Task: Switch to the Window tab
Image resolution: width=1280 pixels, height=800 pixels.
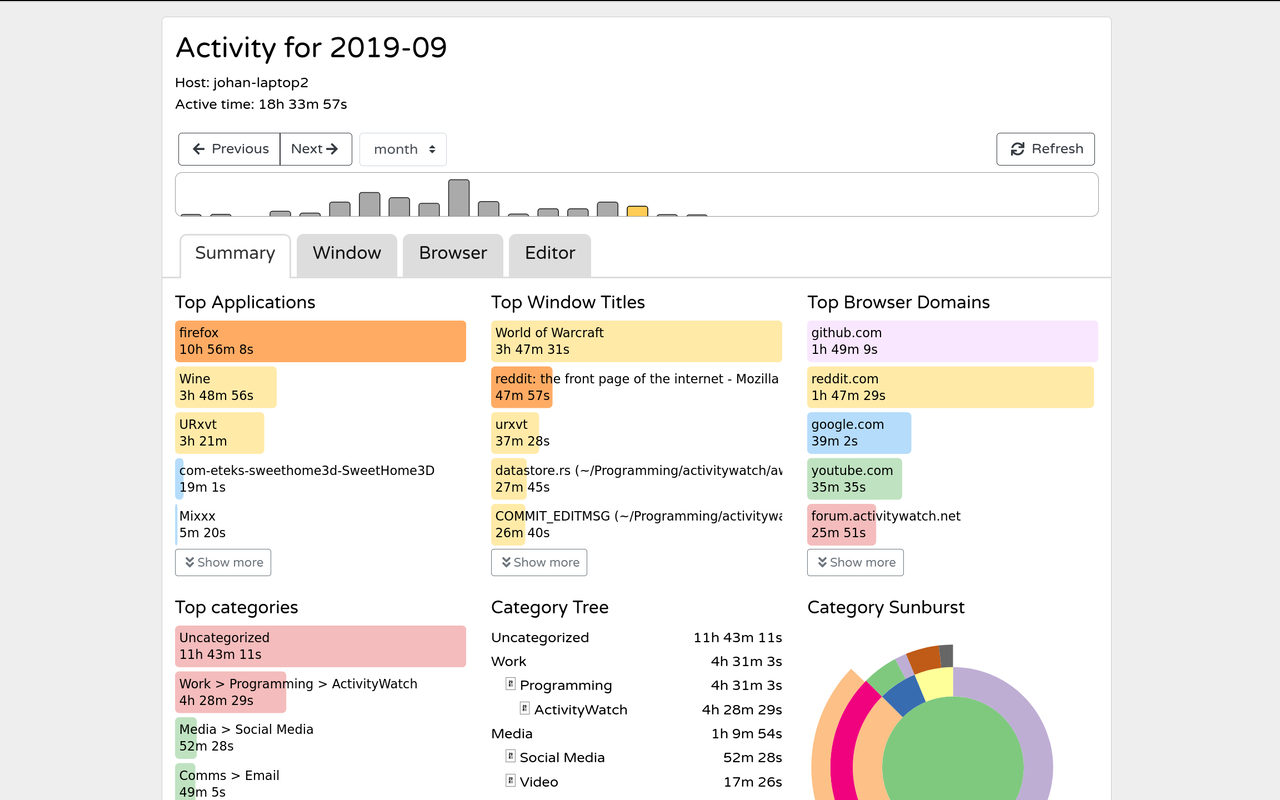Action: pyautogui.click(x=346, y=254)
